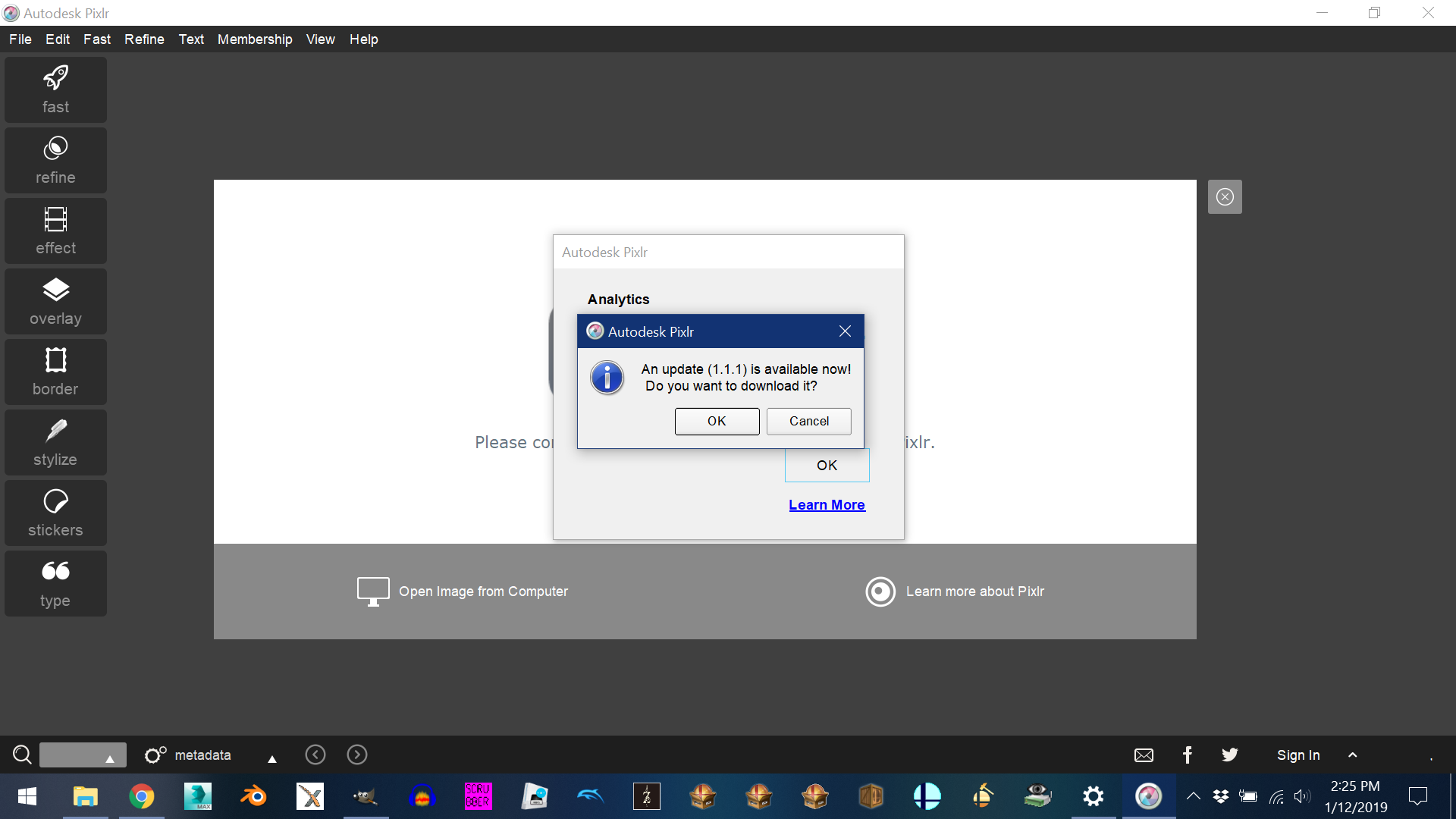Follow the Learn More link

(x=827, y=505)
